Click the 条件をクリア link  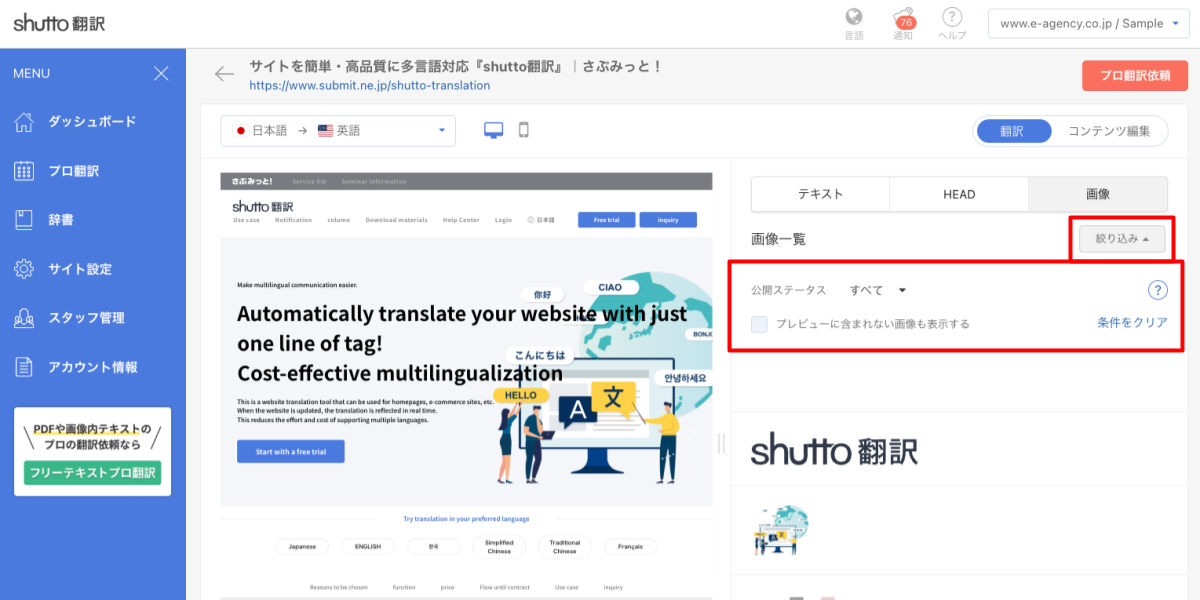tap(1132, 323)
